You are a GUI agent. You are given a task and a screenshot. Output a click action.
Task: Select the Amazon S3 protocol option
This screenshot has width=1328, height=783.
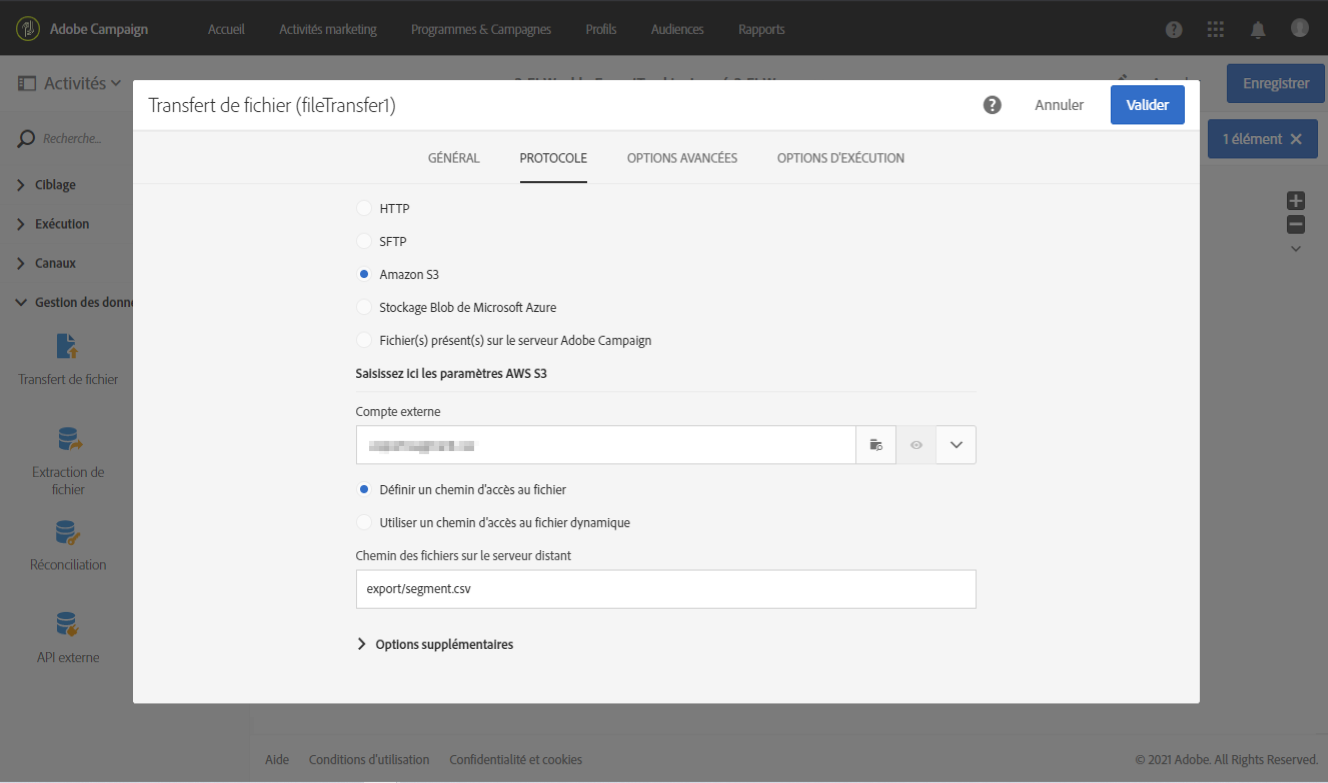pyautogui.click(x=364, y=275)
